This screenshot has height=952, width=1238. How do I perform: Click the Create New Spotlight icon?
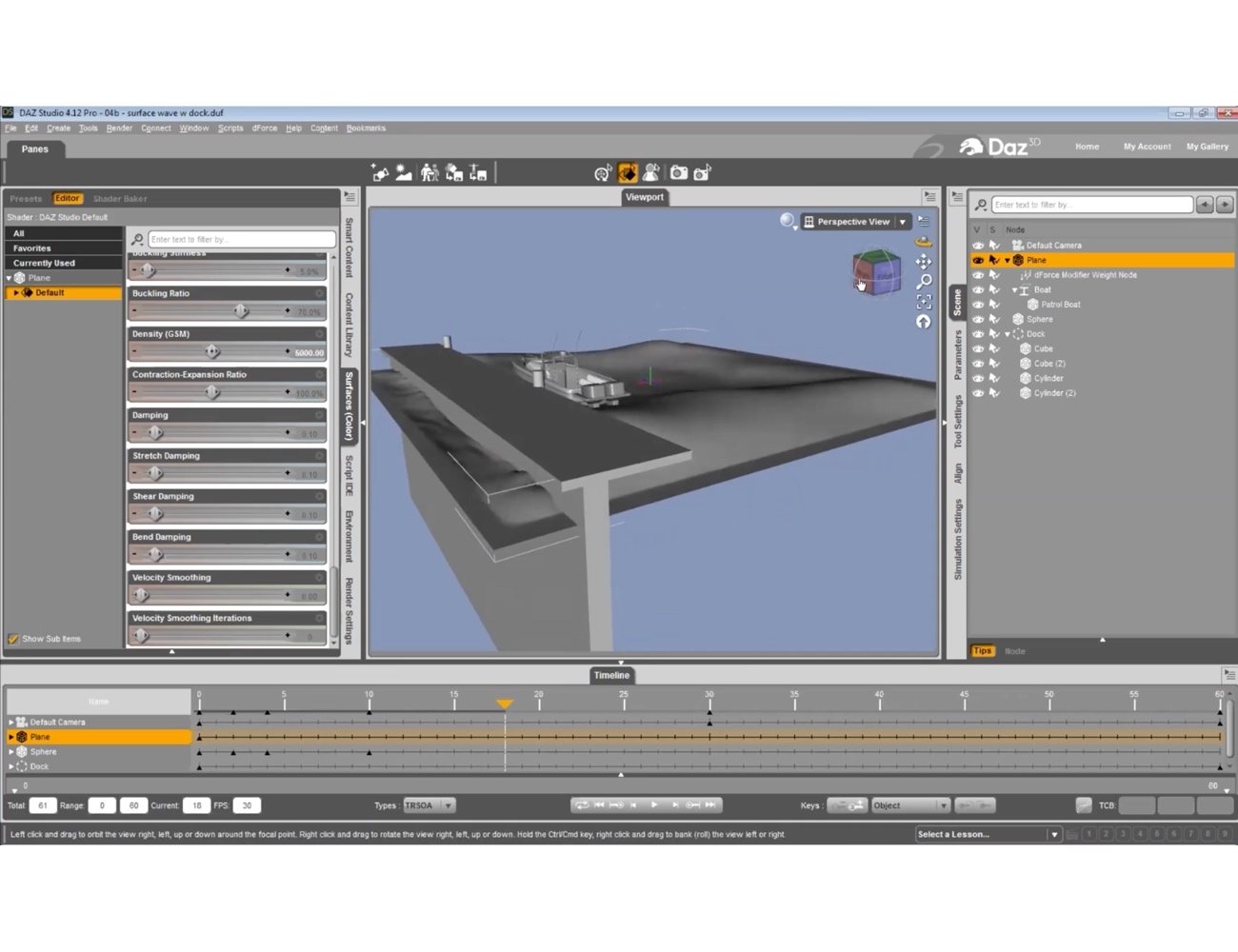(x=380, y=172)
